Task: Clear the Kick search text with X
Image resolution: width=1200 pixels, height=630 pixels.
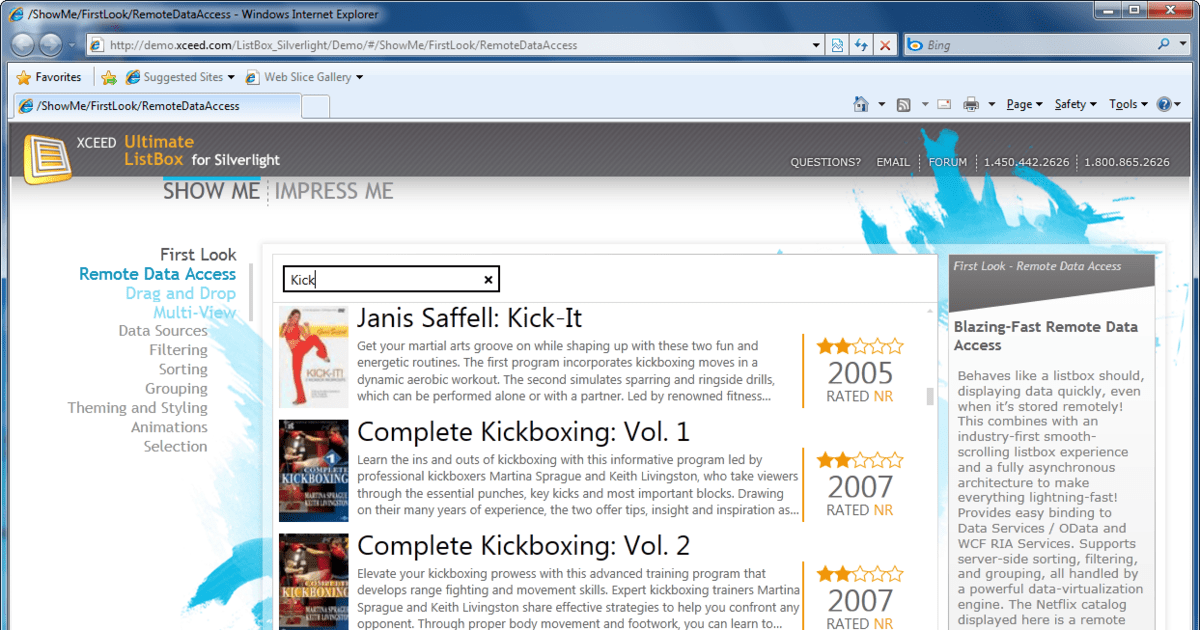Action: click(489, 280)
